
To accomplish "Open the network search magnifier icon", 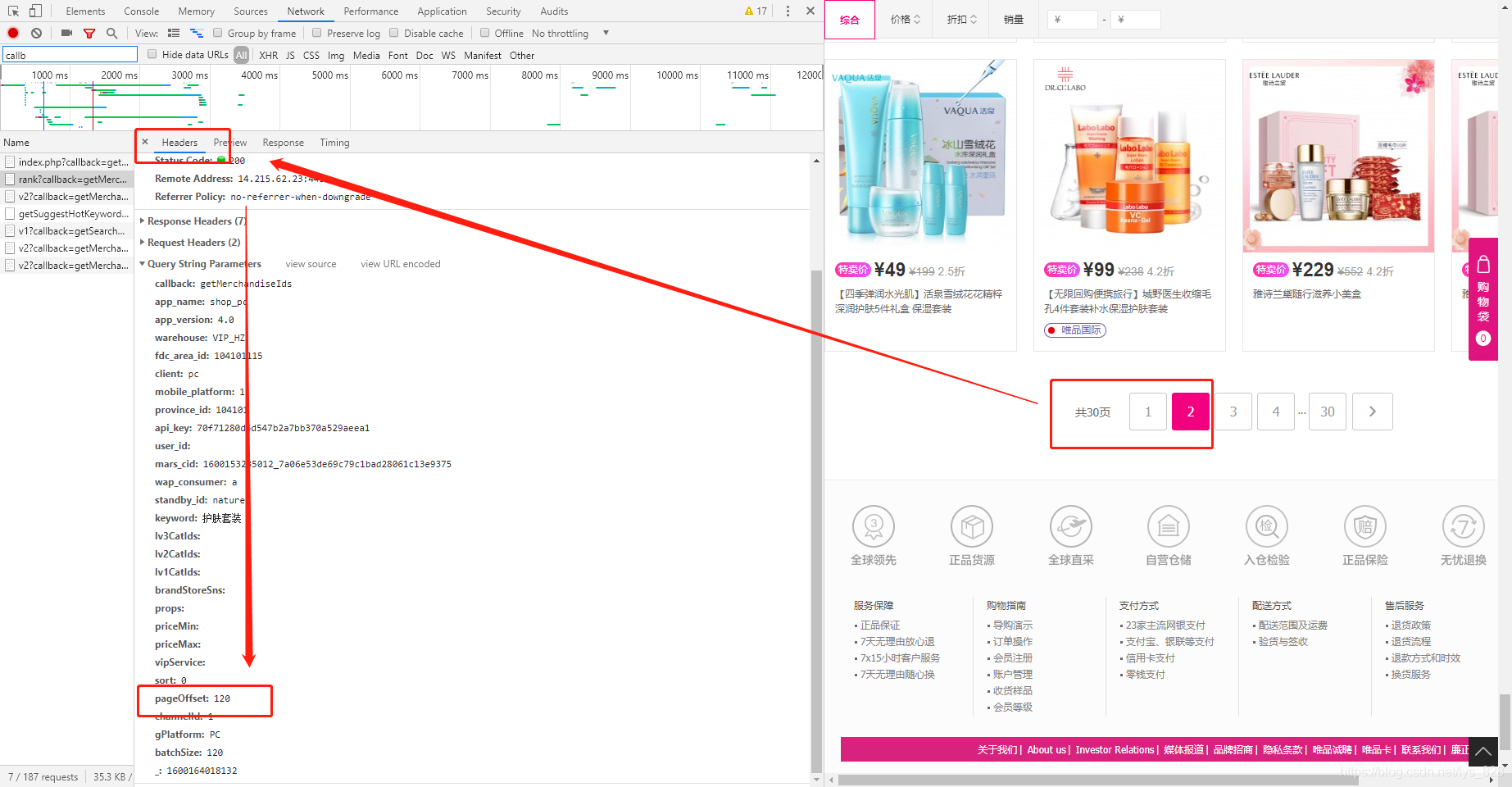I will 111,33.
